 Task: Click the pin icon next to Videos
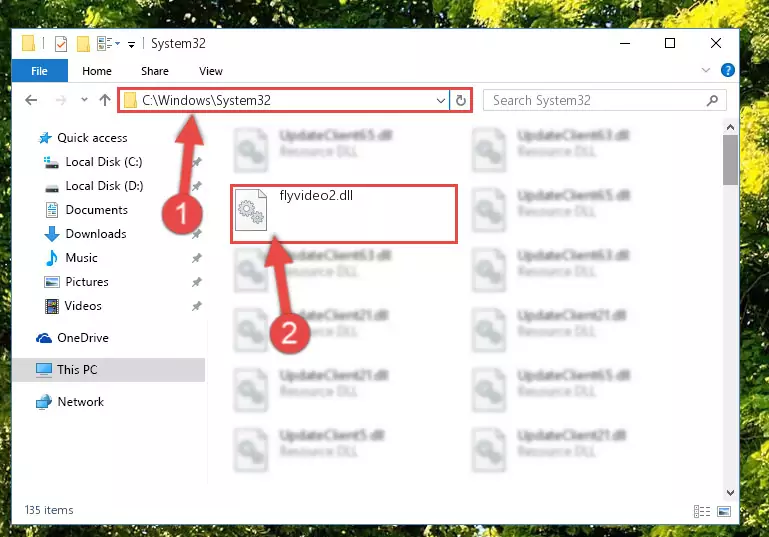pyautogui.click(x=196, y=306)
